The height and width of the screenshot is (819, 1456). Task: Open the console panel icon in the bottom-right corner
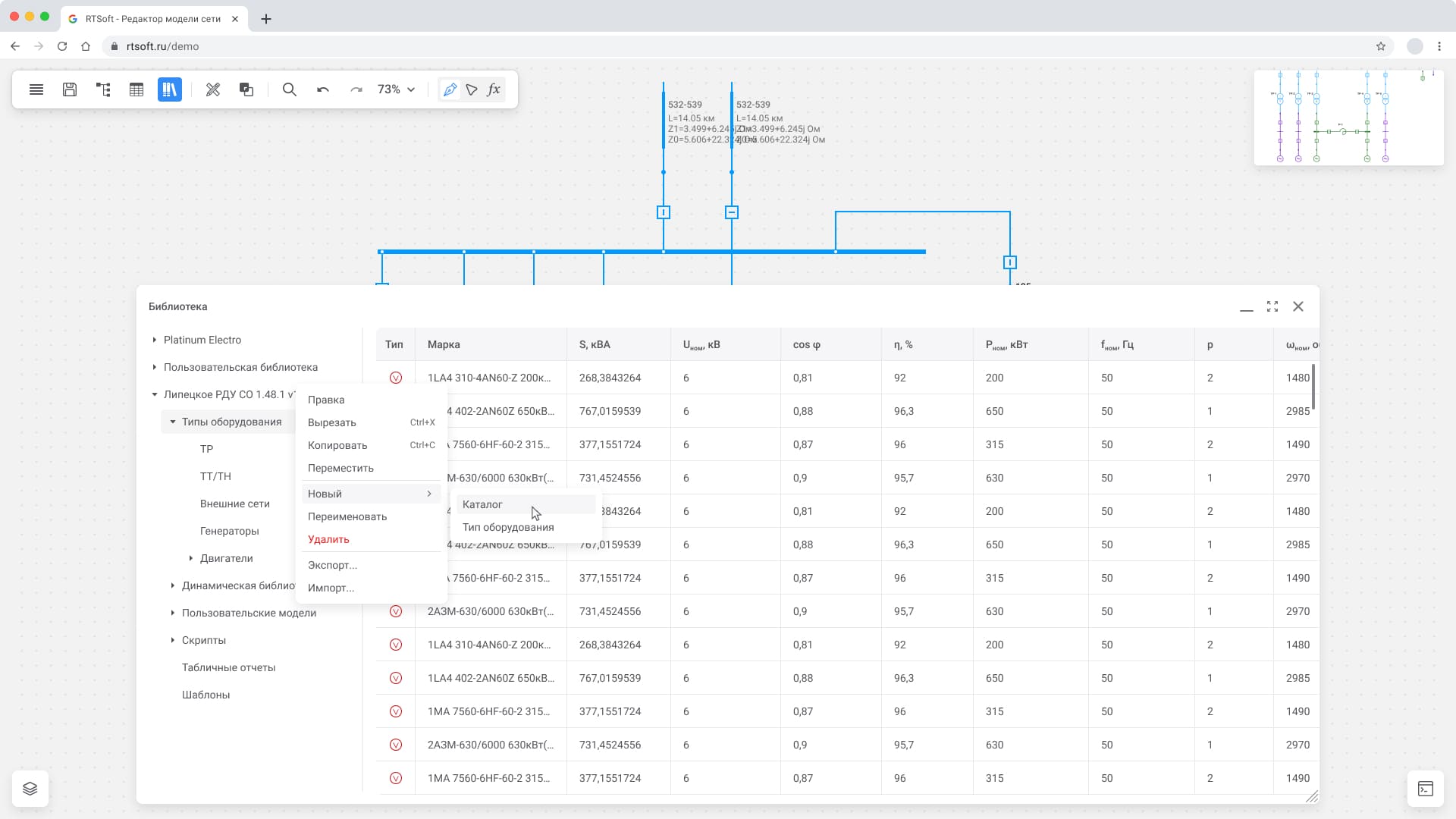(1426, 789)
